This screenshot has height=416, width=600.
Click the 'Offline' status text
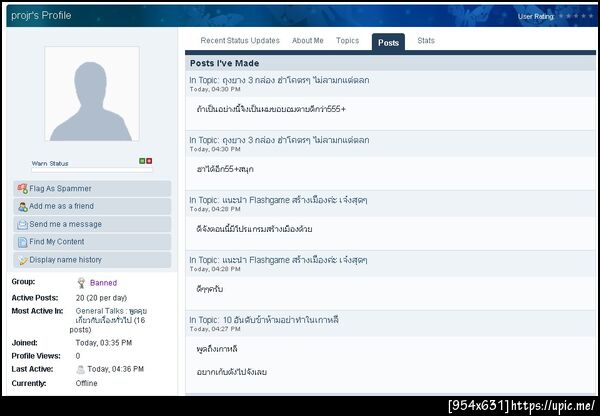86,383
